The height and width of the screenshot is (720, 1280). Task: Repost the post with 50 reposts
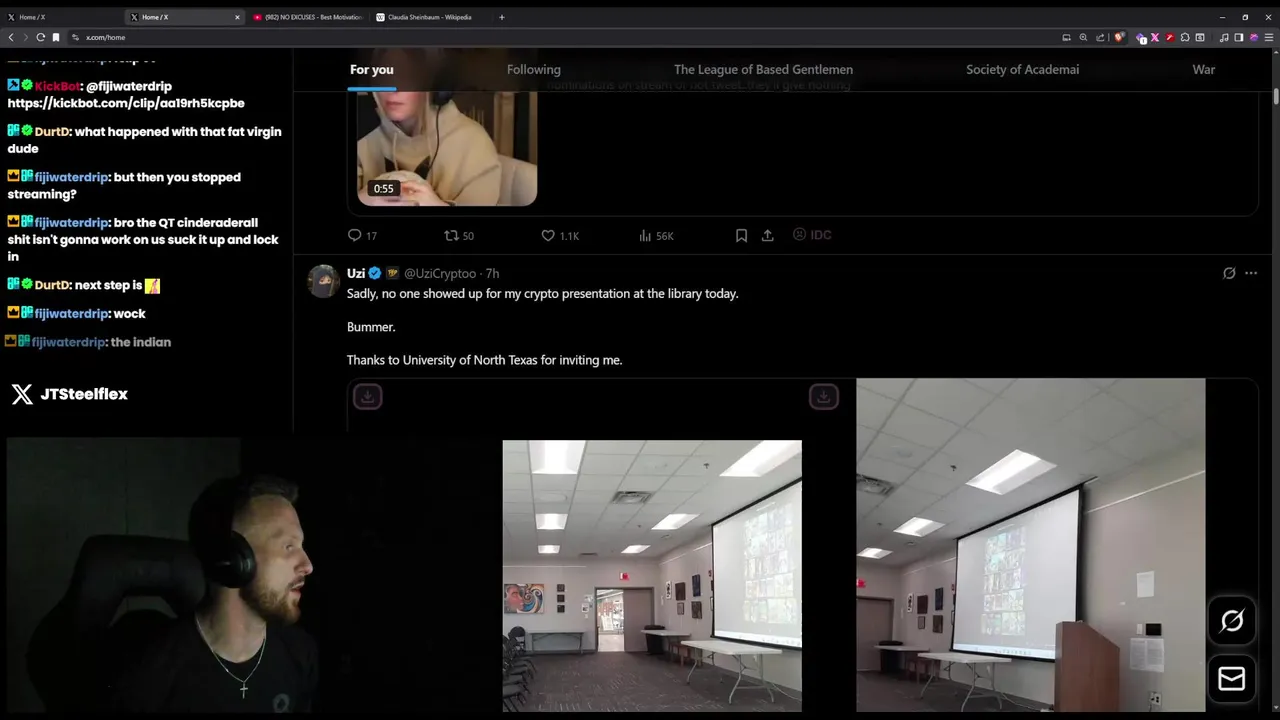point(459,235)
